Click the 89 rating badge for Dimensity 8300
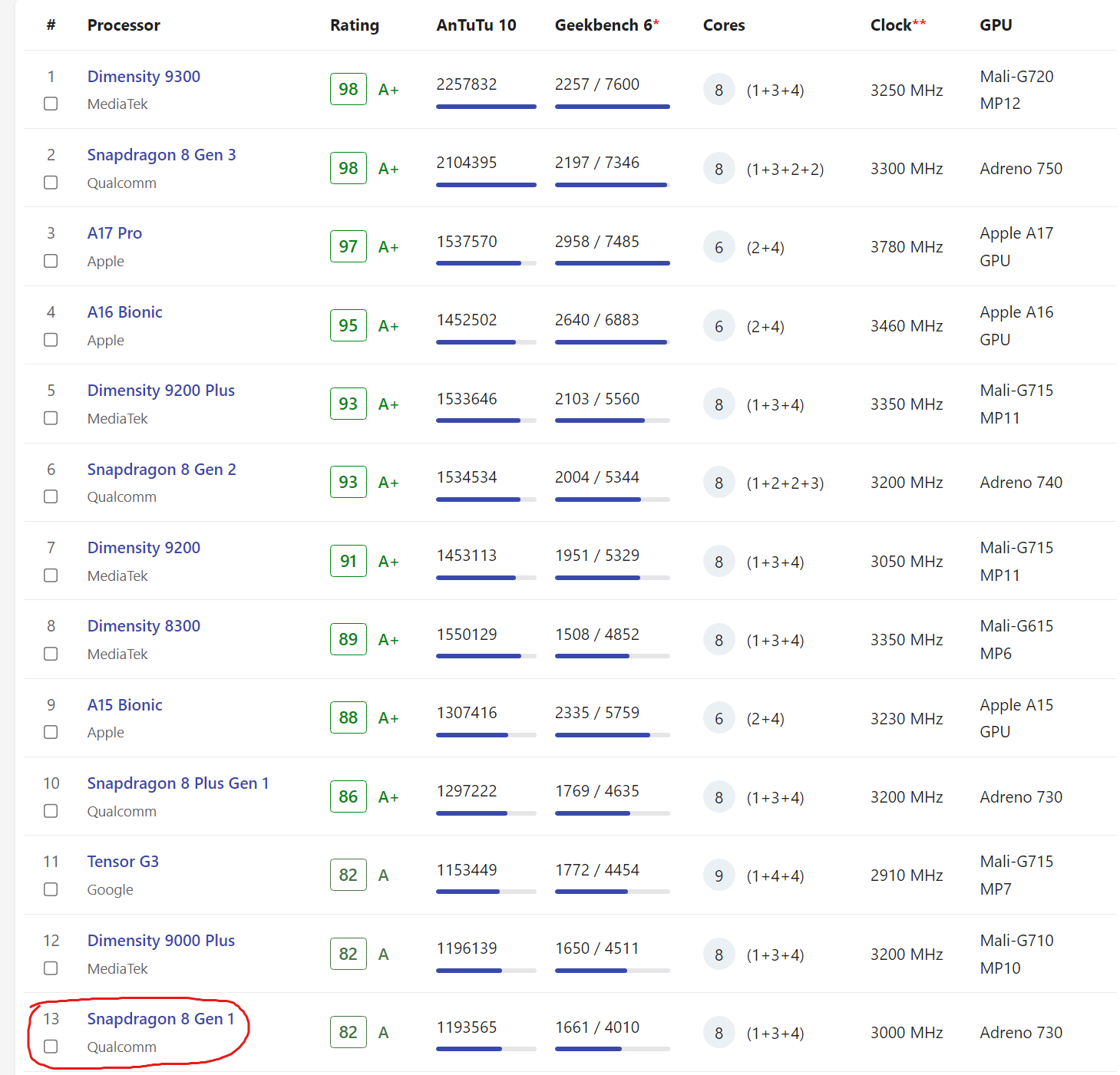Viewport: 1120px width, 1075px height. [349, 639]
